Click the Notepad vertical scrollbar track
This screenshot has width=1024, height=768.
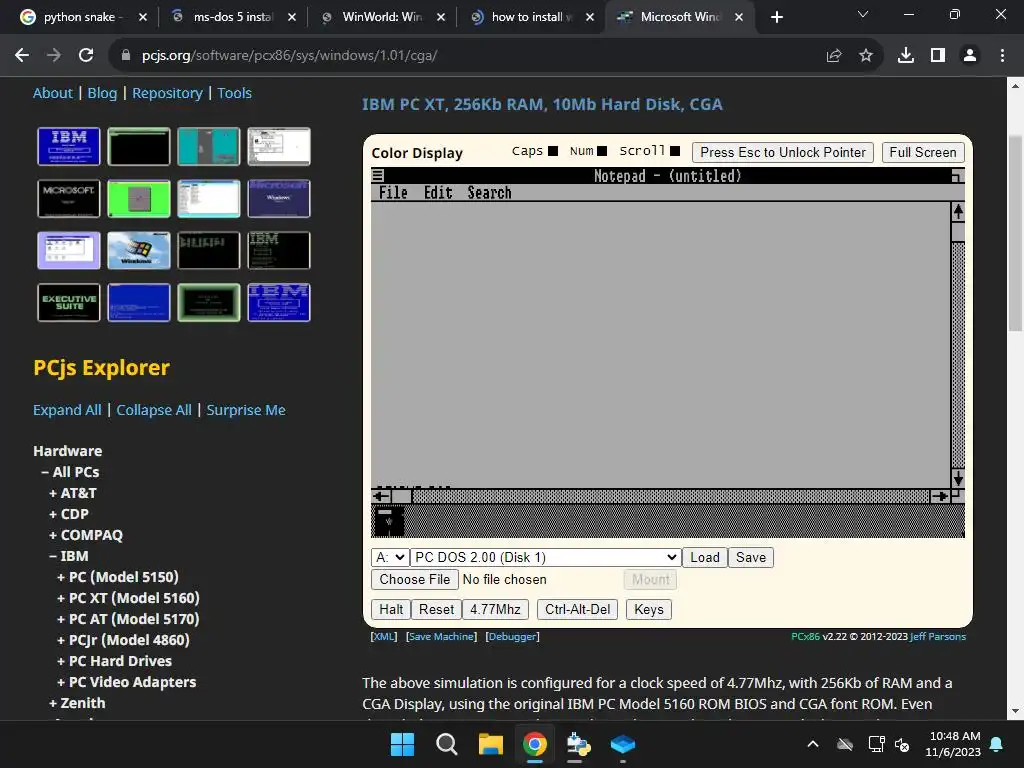[958, 355]
